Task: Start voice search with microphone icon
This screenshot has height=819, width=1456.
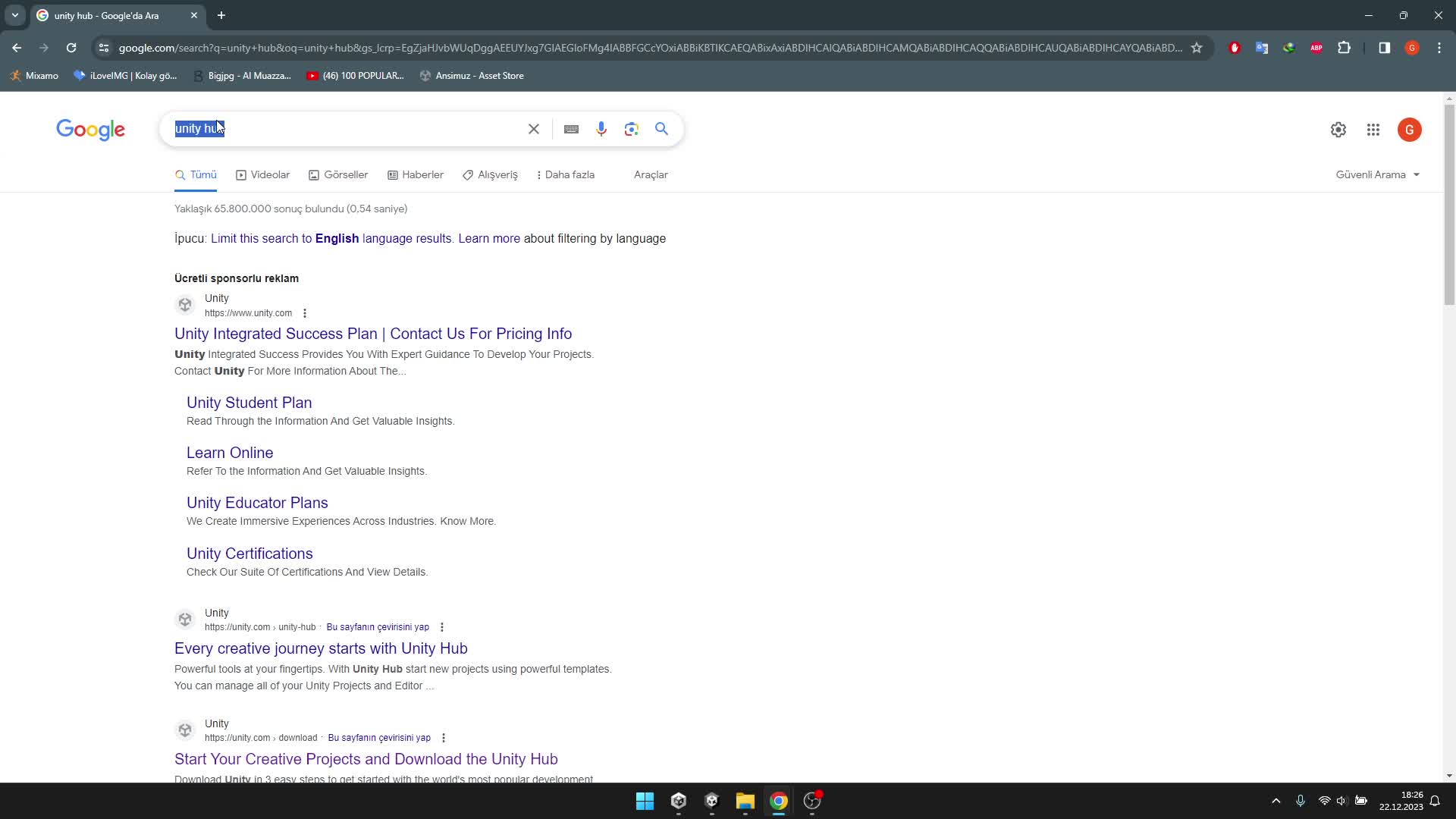Action: [601, 129]
